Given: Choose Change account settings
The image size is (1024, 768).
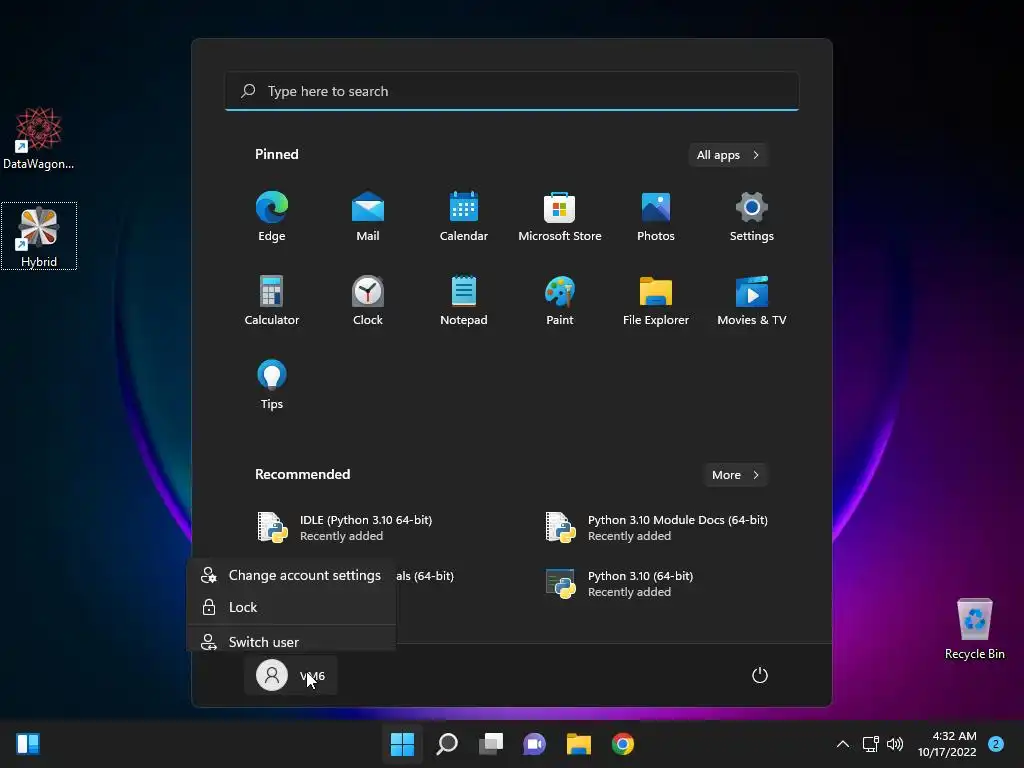Looking at the screenshot, I should (x=291, y=575).
